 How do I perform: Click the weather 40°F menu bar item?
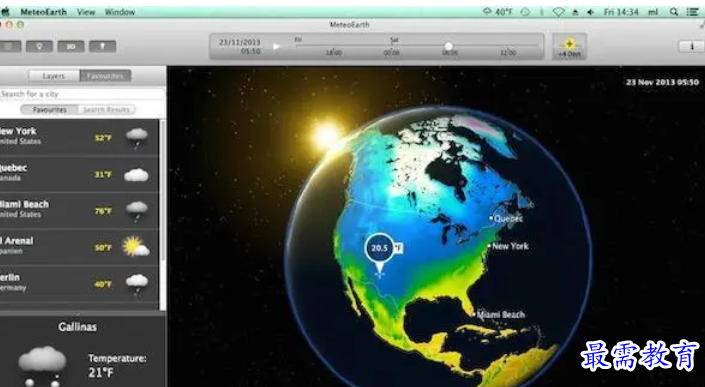tap(497, 12)
